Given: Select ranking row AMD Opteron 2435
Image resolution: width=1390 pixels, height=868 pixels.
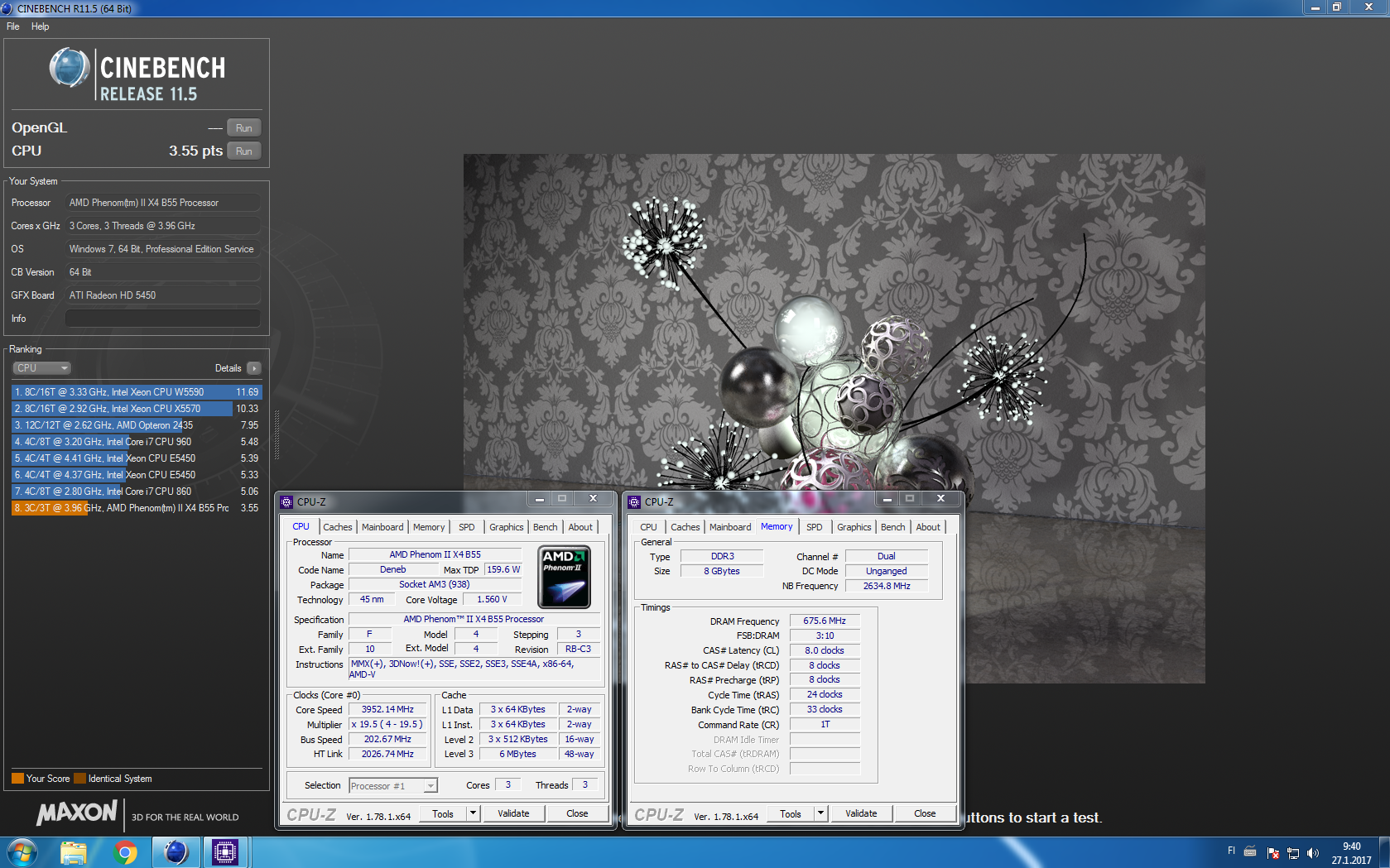Looking at the screenshot, I should click(137, 425).
